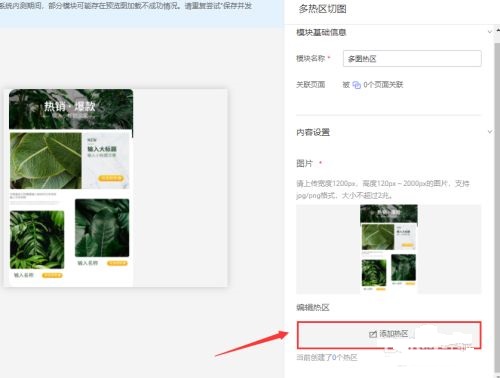Click the 多热区切图 panel title
This screenshot has width=500, height=378.
pos(322,9)
